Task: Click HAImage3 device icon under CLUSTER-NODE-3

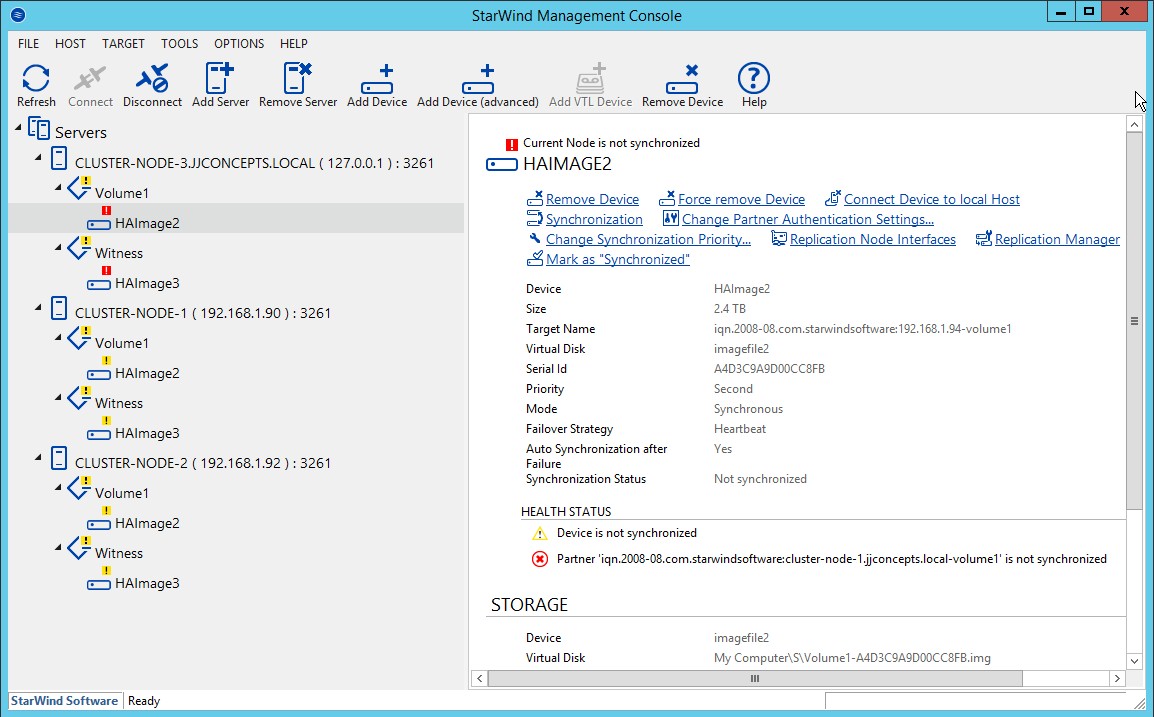Action: pyautogui.click(x=99, y=280)
